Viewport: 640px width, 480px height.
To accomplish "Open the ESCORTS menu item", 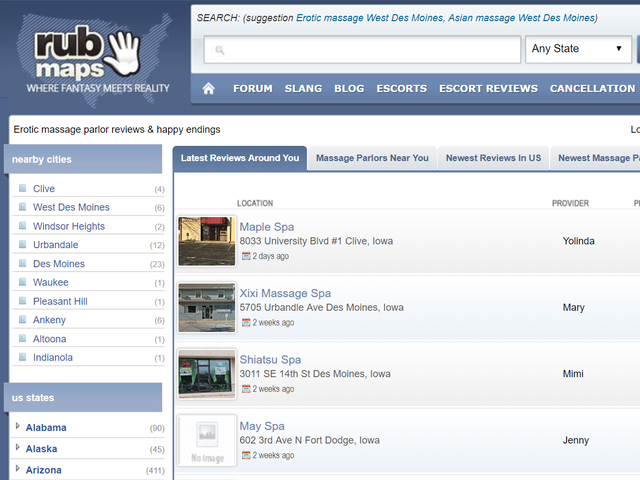I will pos(402,89).
